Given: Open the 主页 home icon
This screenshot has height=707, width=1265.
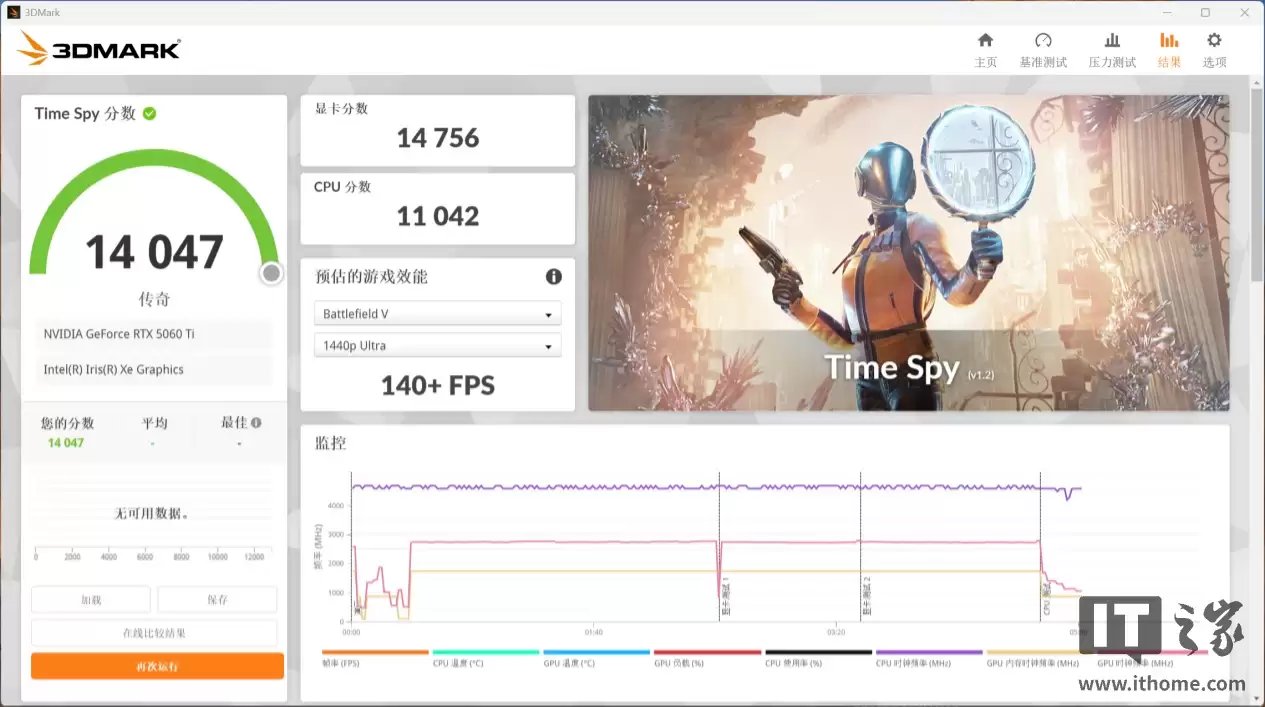Looking at the screenshot, I should [x=985, y=47].
